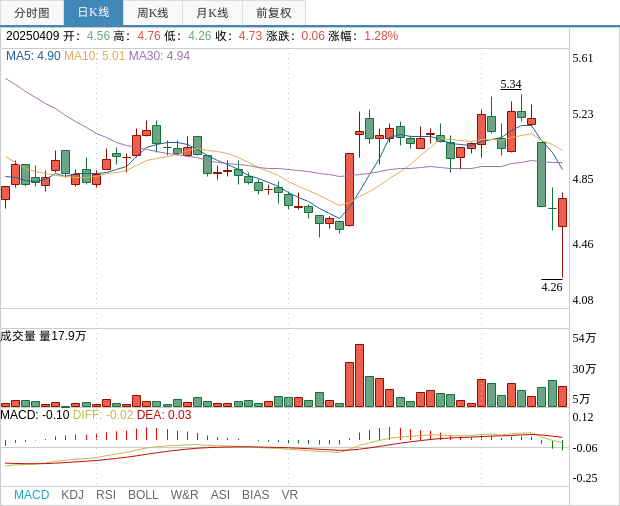
Task: Click the -0.25 MACD axis label
Action: click(x=585, y=478)
